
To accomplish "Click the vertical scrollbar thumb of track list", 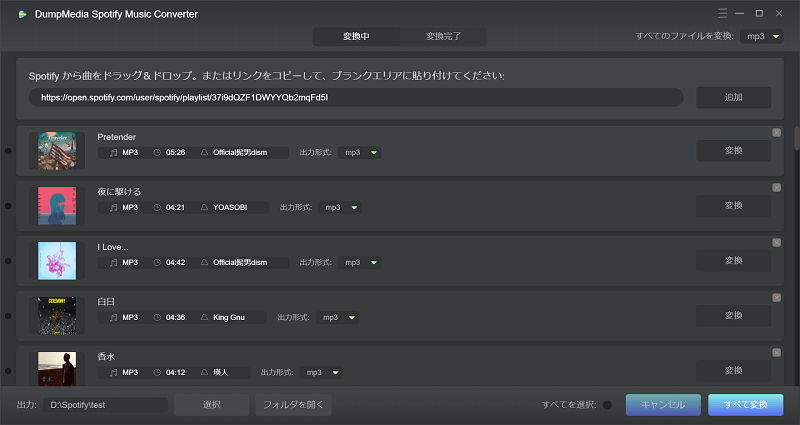I will 796,138.
